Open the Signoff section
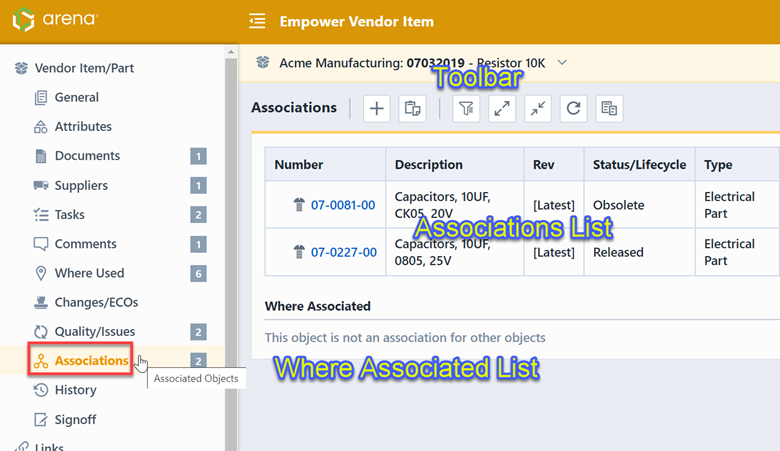The image size is (780, 451). click(76, 420)
